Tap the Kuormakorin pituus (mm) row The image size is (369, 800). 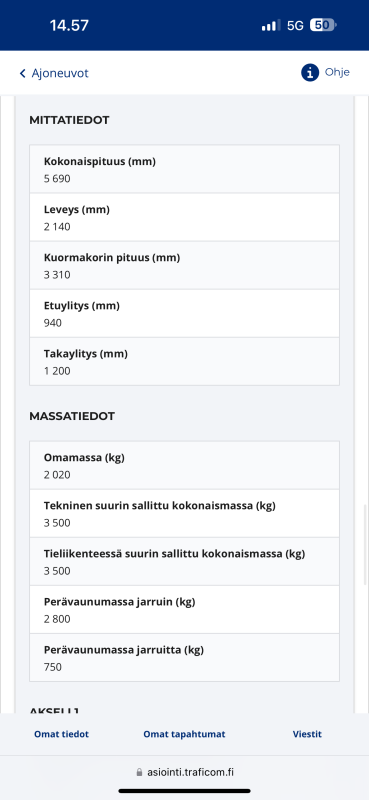[x=184, y=265]
